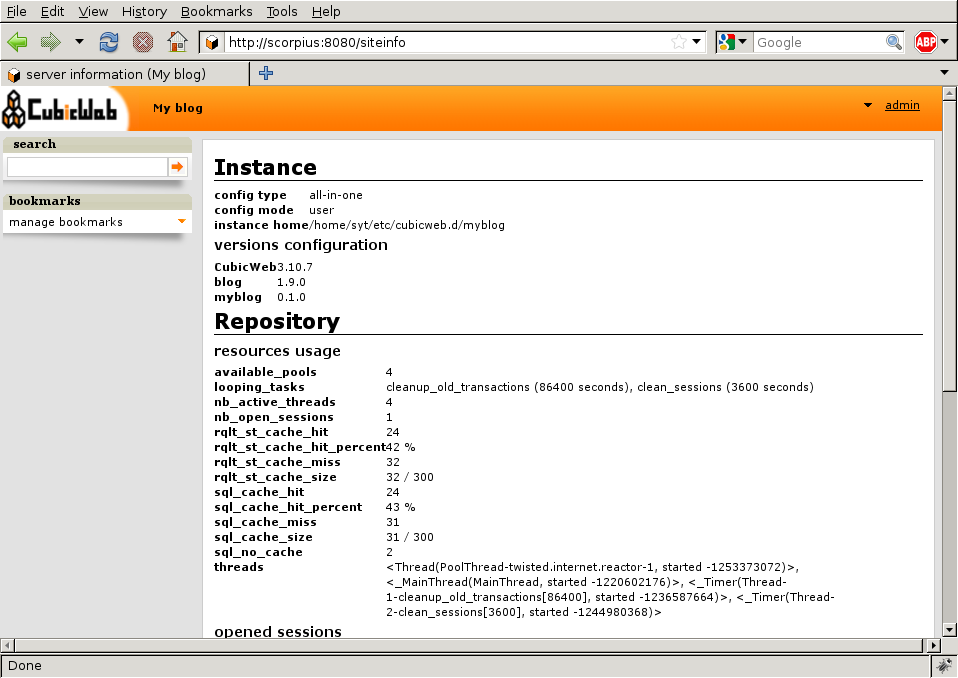
Task: Click the site identity icon in address bar
Action: (212, 42)
